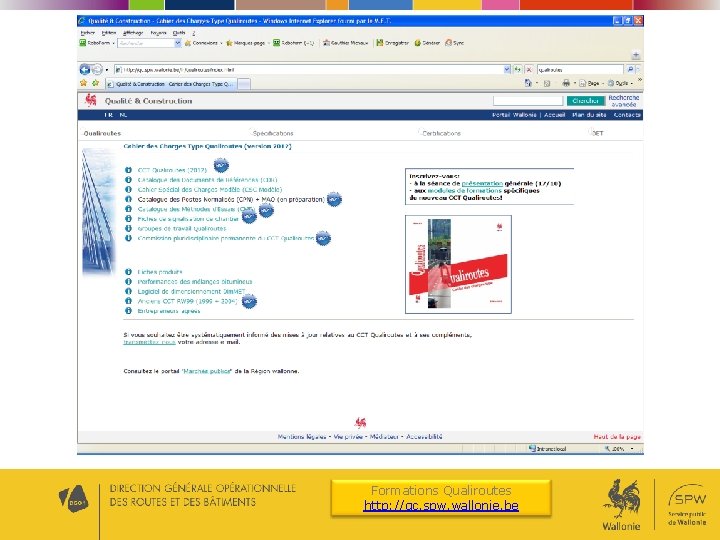Click Gauthier Michaux identity toolbar button
This screenshot has height=540, width=720.
pos(346,43)
